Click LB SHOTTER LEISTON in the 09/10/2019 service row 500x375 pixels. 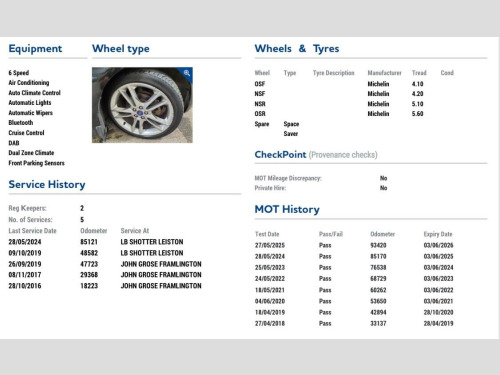(152, 253)
